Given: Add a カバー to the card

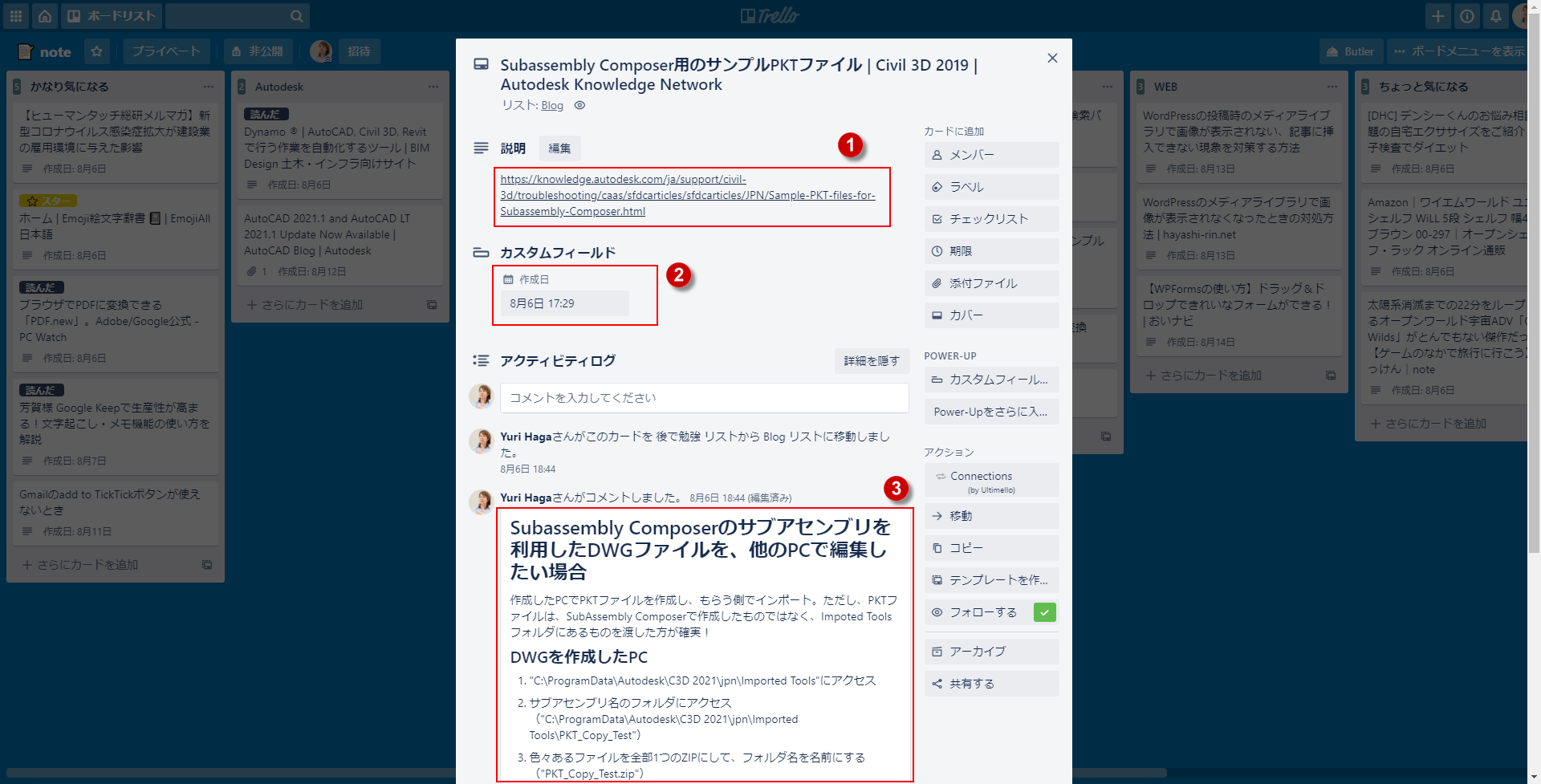Looking at the screenshot, I should pos(991,315).
